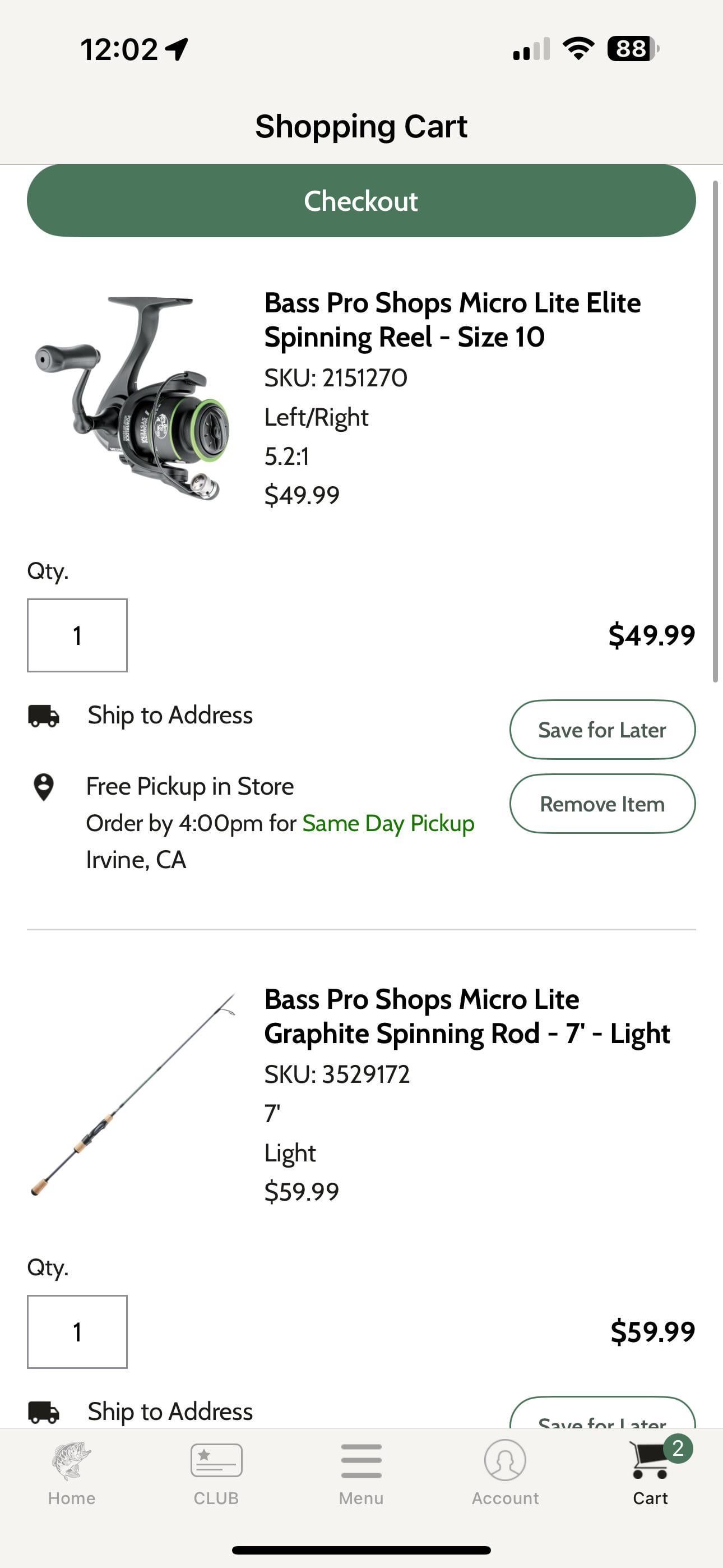Tap the store pickup location pin icon

pyautogui.click(x=43, y=787)
